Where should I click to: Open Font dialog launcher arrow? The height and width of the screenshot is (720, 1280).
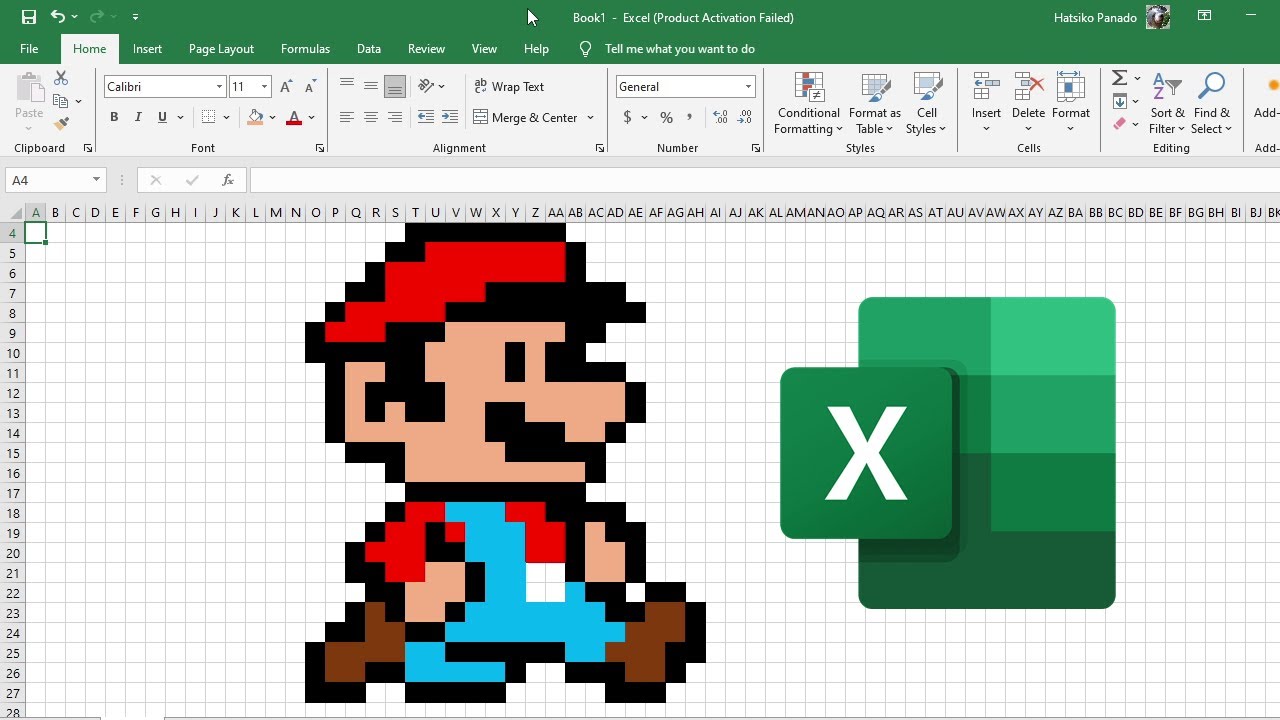click(x=320, y=148)
